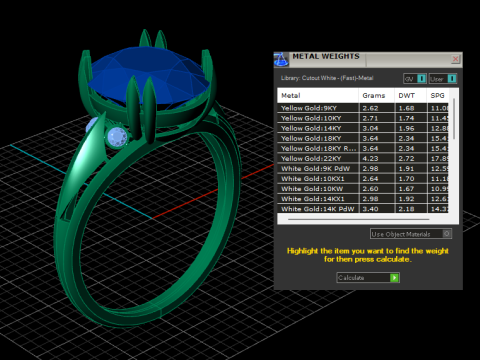Toggle the GV library button
Screen dimensions: 480x360
point(415,79)
